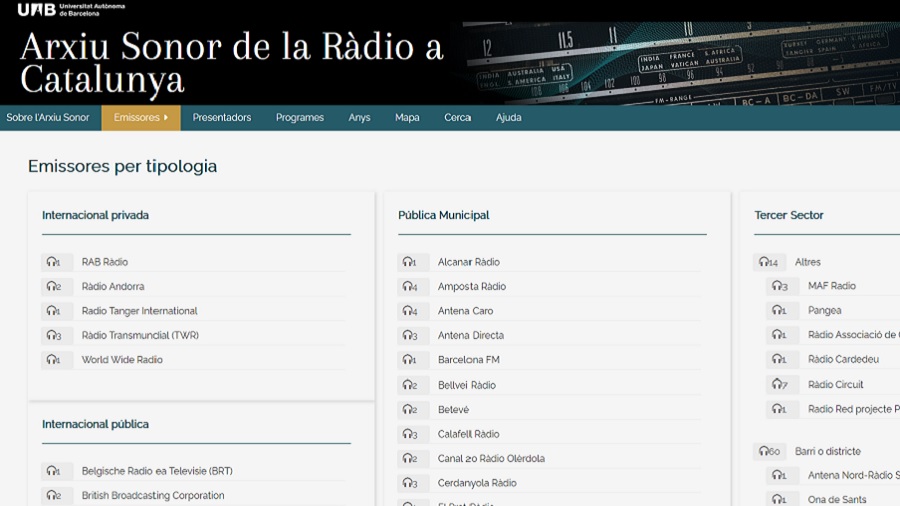Open the Ajuda help page
Viewport: 900px width, 506px height.
(509, 118)
